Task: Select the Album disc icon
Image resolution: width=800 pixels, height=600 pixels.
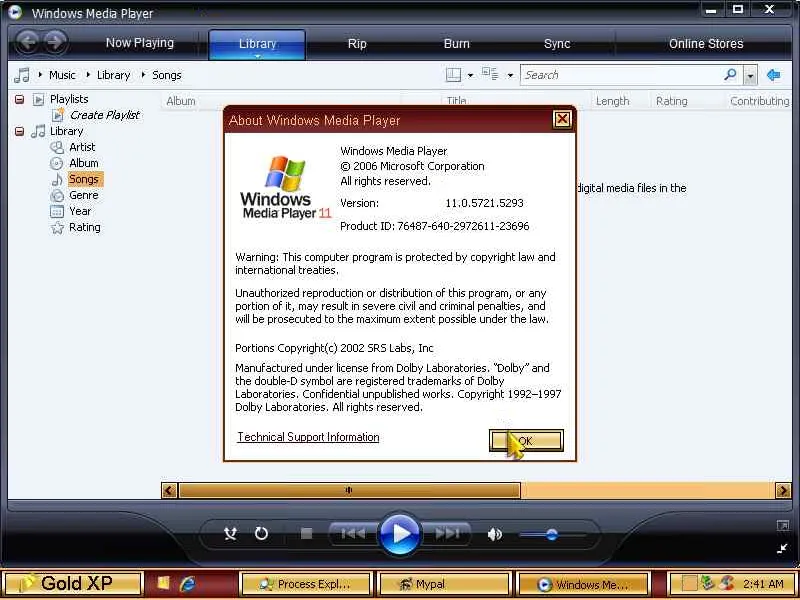Action: tap(57, 163)
